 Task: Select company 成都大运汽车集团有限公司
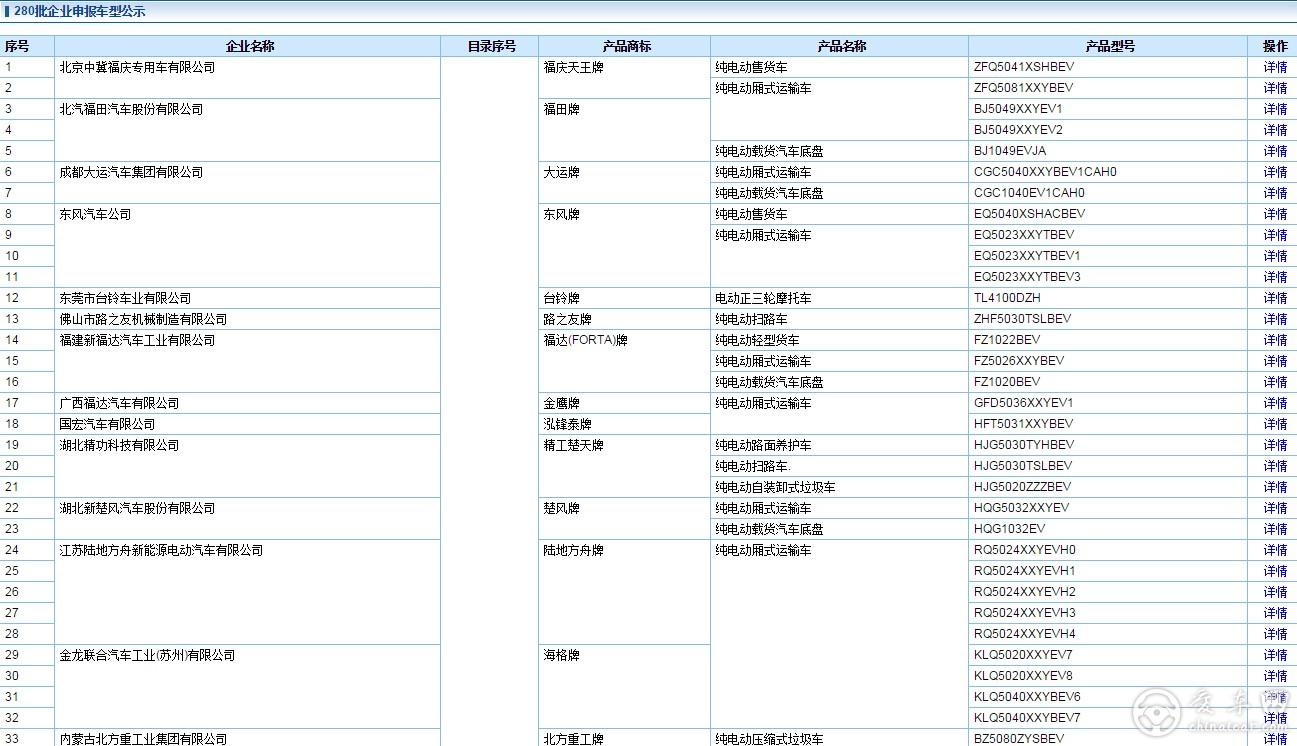(131, 173)
